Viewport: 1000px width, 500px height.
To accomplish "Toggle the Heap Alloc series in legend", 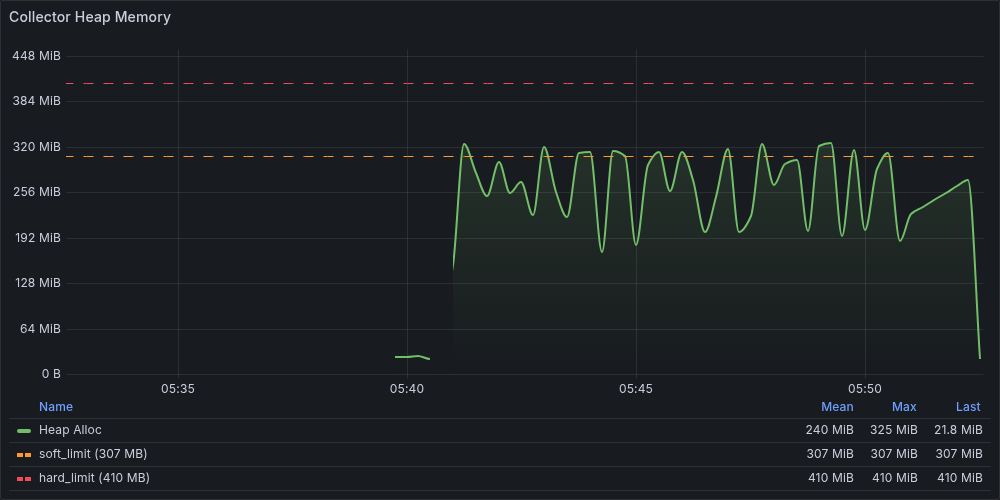I will pyautogui.click(x=70, y=430).
